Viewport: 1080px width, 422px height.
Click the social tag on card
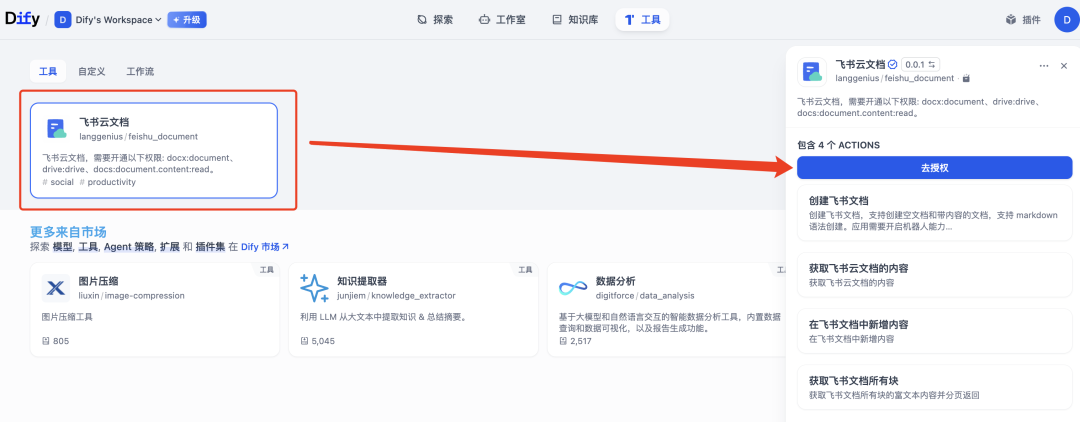[58, 182]
